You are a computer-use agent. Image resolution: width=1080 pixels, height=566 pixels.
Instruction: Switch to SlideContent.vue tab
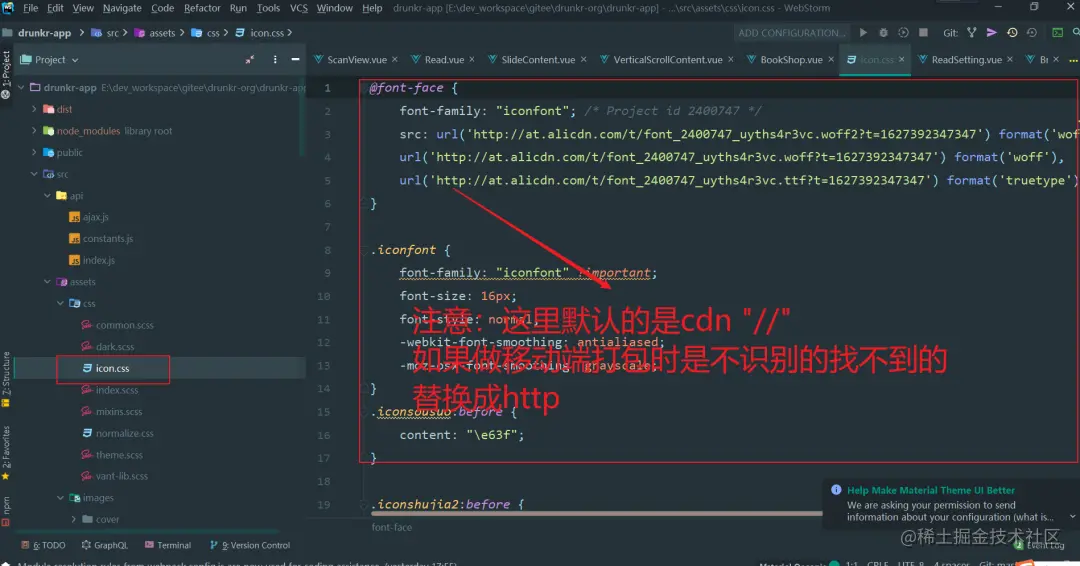(x=538, y=60)
